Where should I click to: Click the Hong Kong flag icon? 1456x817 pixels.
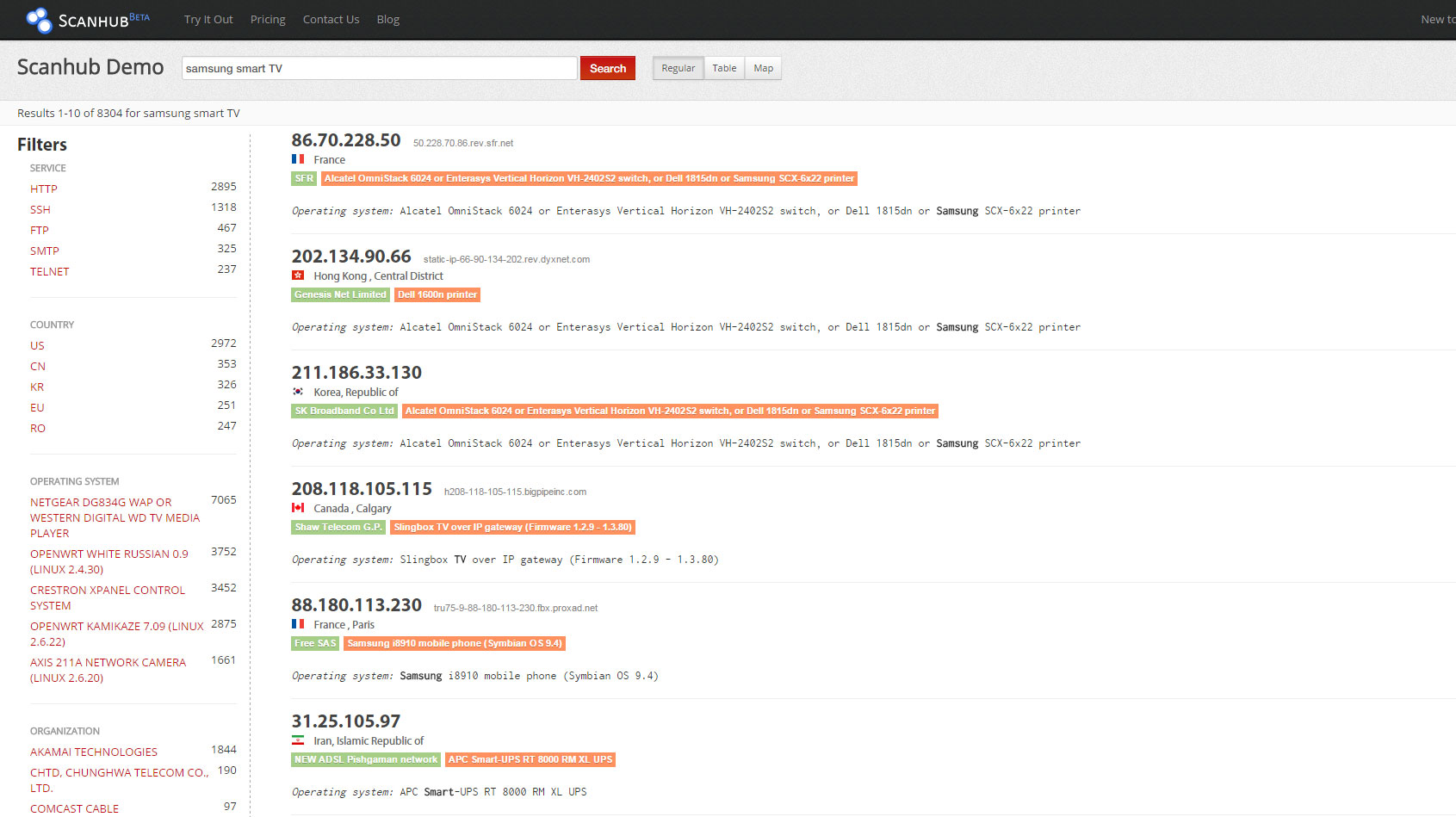[298, 275]
